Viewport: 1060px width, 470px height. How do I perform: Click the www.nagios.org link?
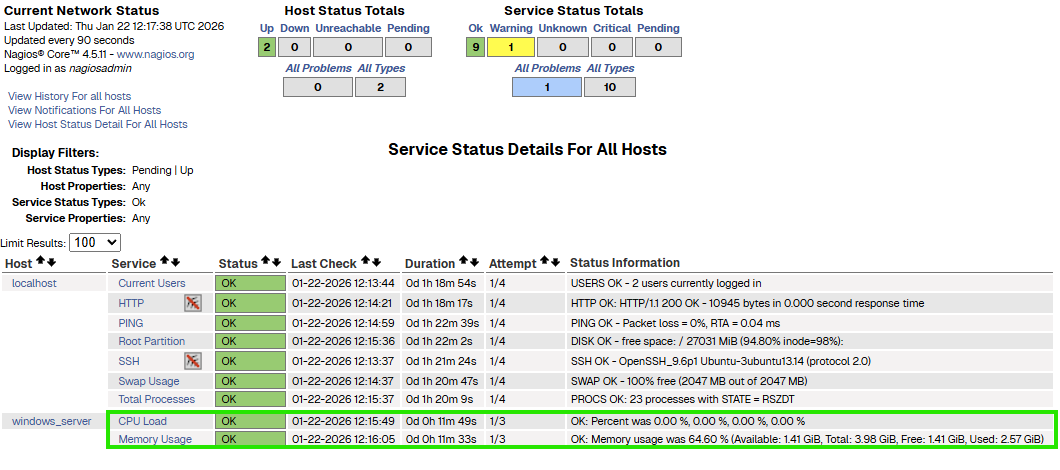(155, 54)
